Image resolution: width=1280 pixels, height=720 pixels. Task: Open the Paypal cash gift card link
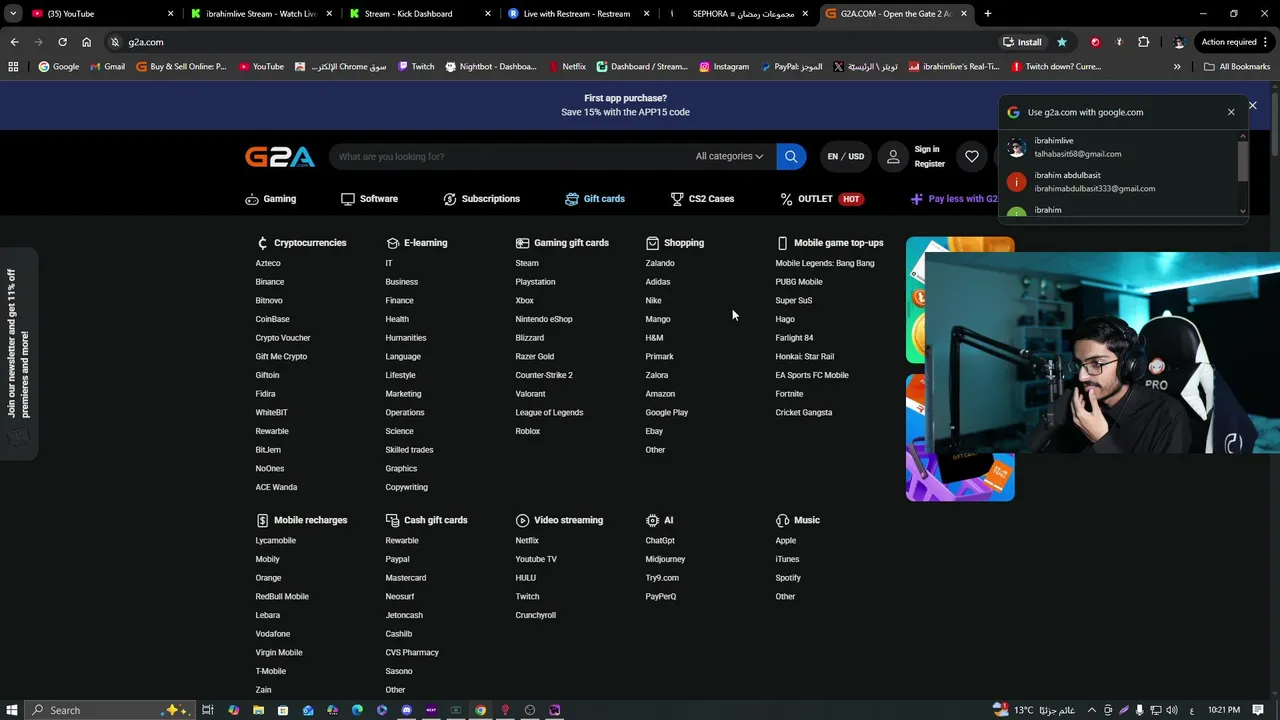pyautogui.click(x=397, y=559)
